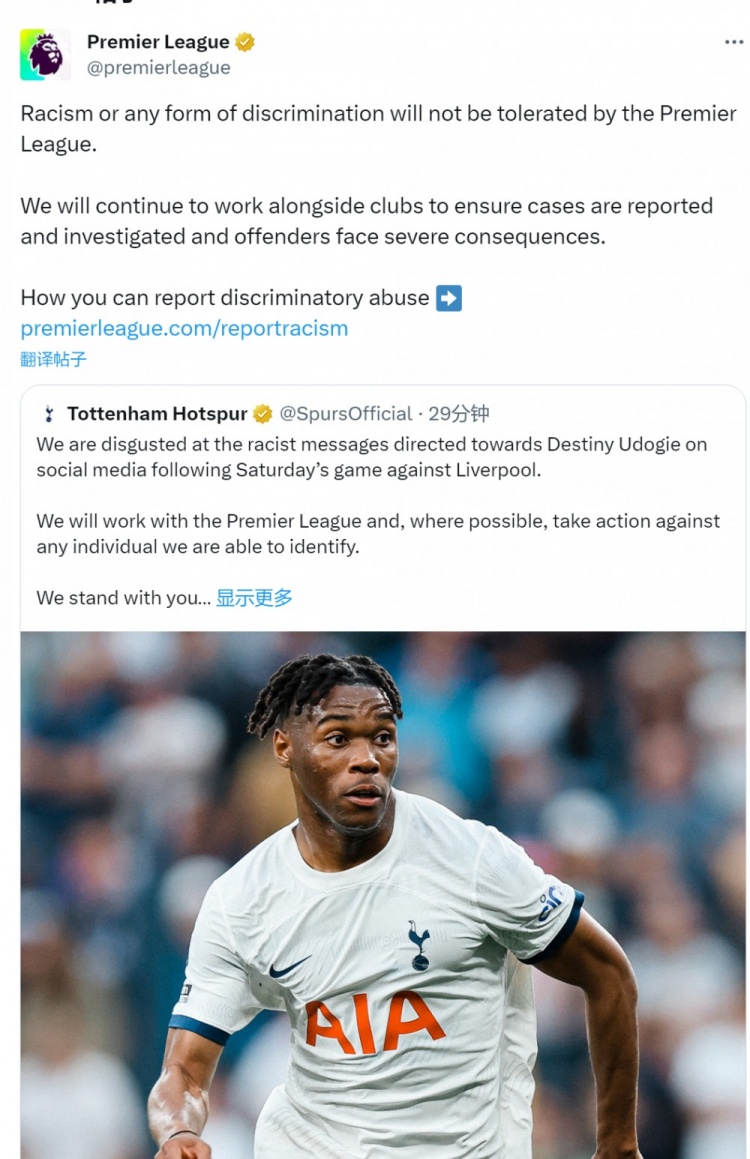This screenshot has height=1159, width=750.
Task: Translate the post via 翻译帖子
Action: pyautogui.click(x=53, y=359)
